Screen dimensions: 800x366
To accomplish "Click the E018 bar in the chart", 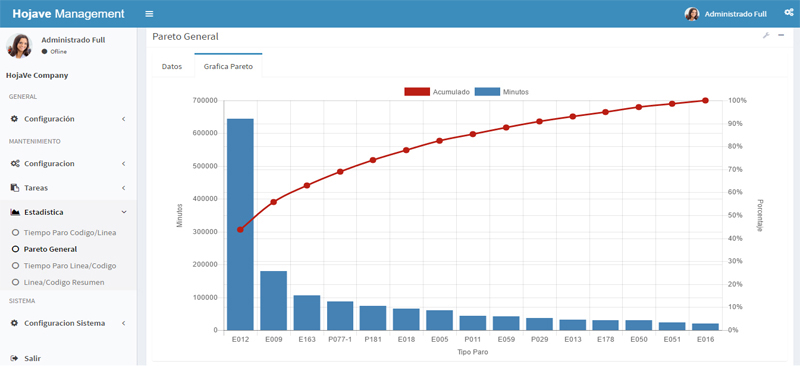I will click(x=406, y=320).
